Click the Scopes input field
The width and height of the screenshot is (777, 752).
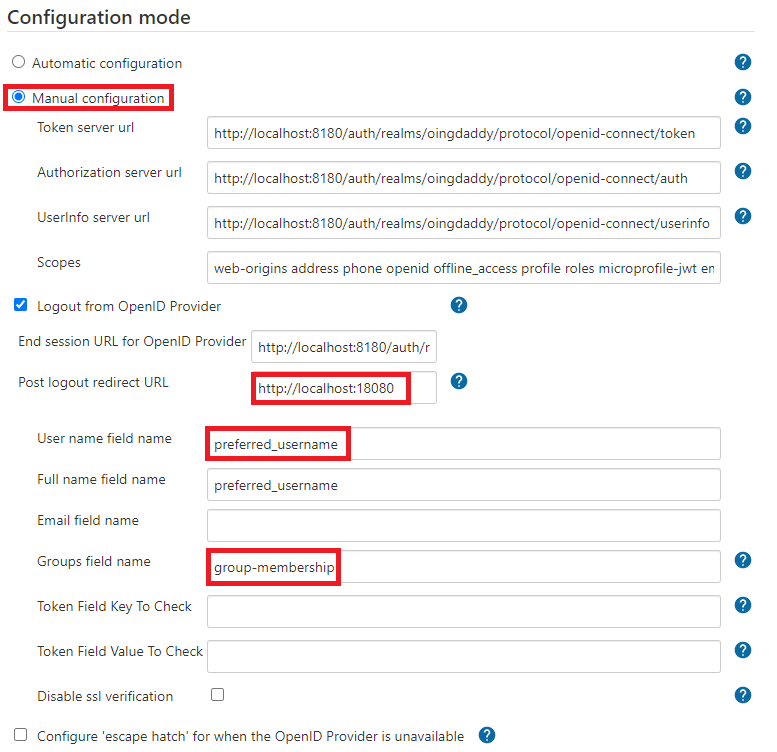point(463,268)
